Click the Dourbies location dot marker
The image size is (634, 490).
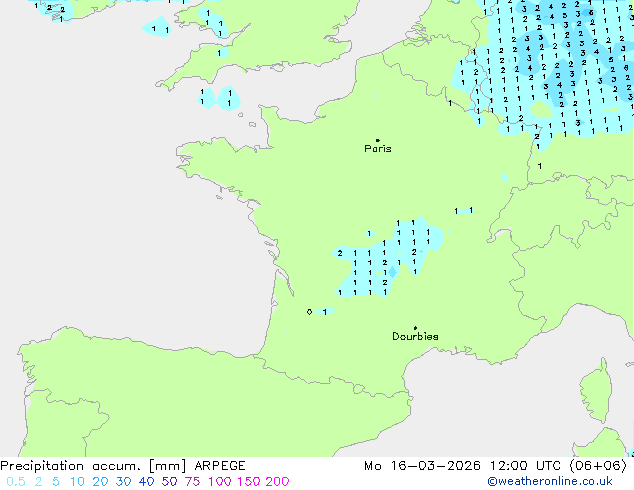[x=415, y=328]
